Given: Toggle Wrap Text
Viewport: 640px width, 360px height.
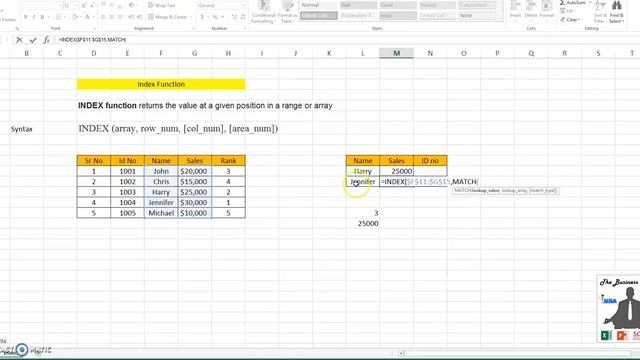Looking at the screenshot, I should [161, 5].
